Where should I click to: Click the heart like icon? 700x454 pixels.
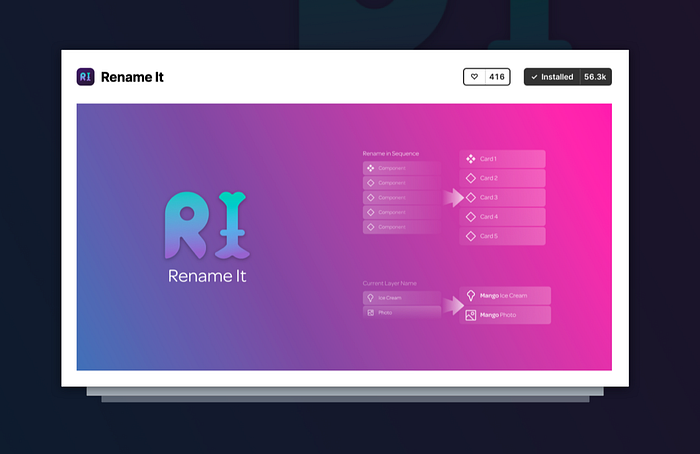click(x=475, y=77)
